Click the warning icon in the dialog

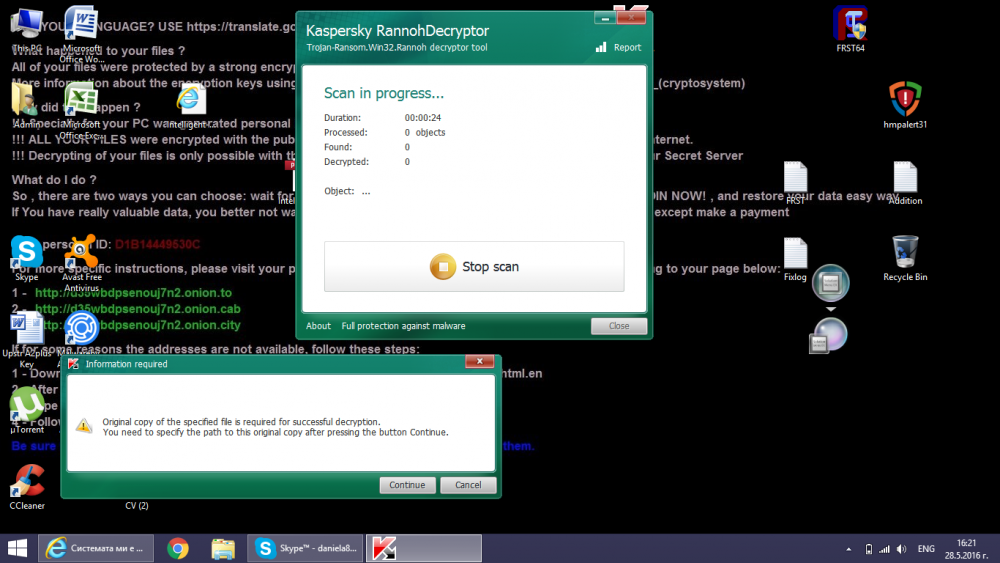click(84, 425)
